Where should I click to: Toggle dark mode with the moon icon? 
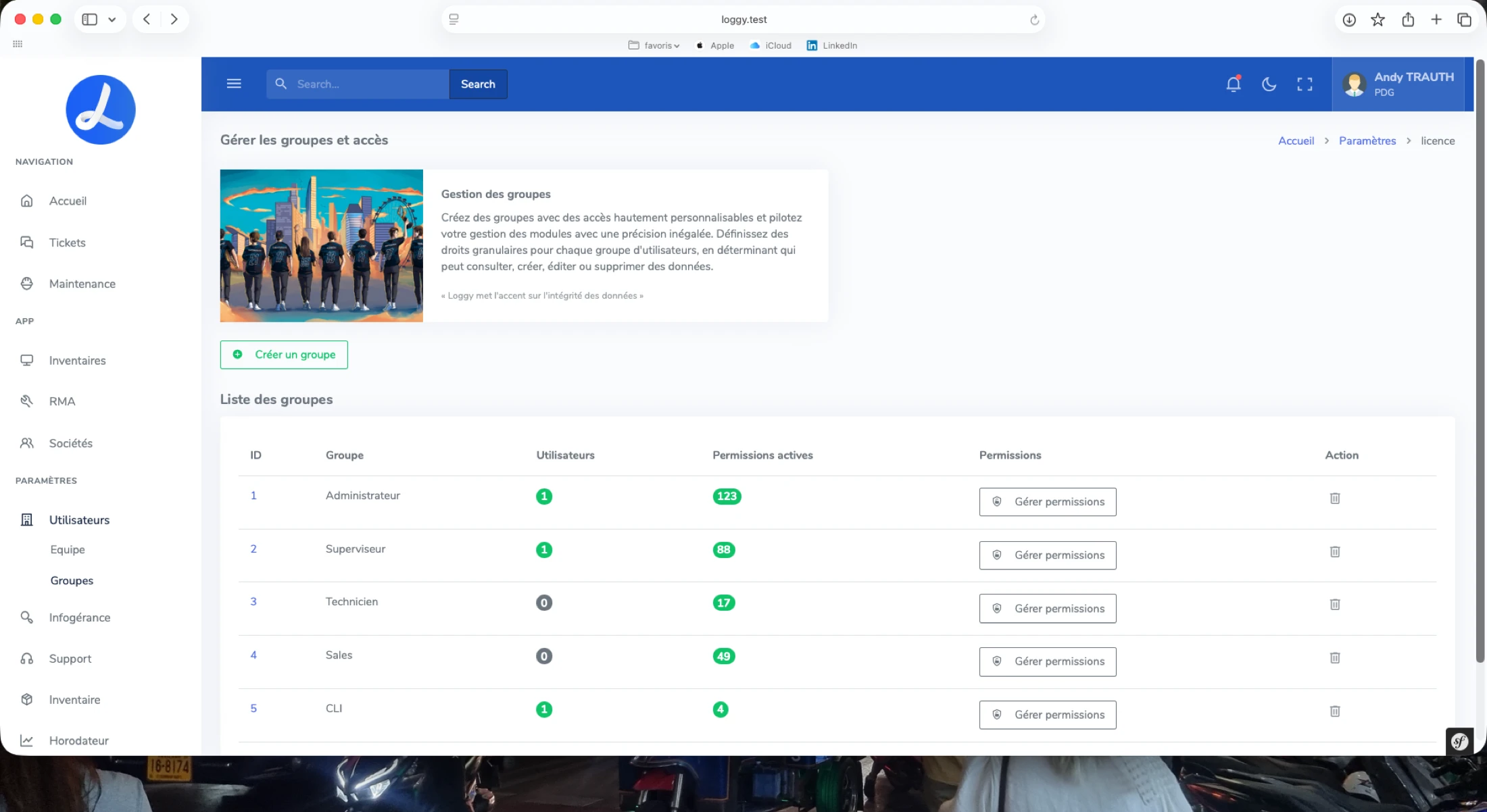click(x=1269, y=84)
